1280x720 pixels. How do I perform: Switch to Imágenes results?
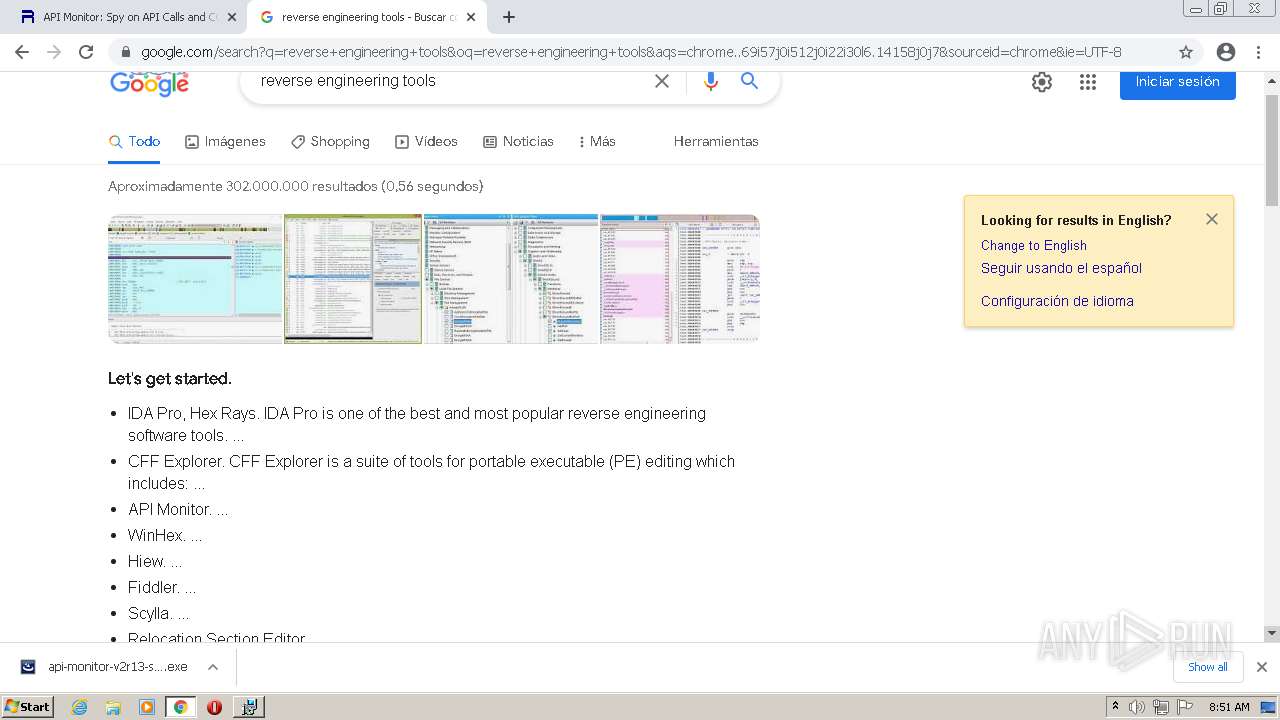pos(225,141)
